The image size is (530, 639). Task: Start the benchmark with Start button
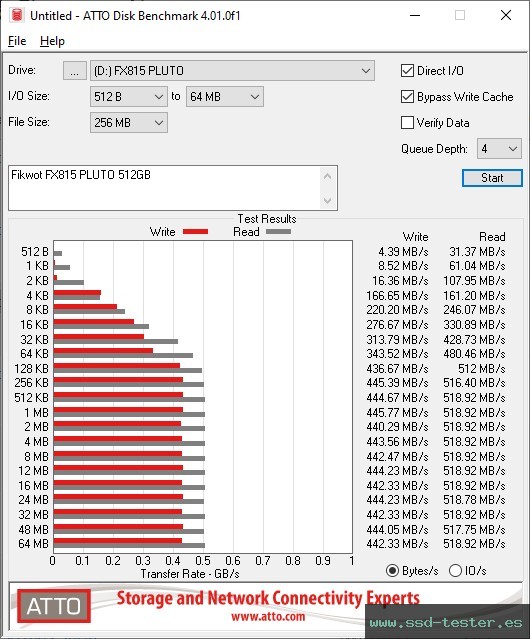[x=492, y=178]
